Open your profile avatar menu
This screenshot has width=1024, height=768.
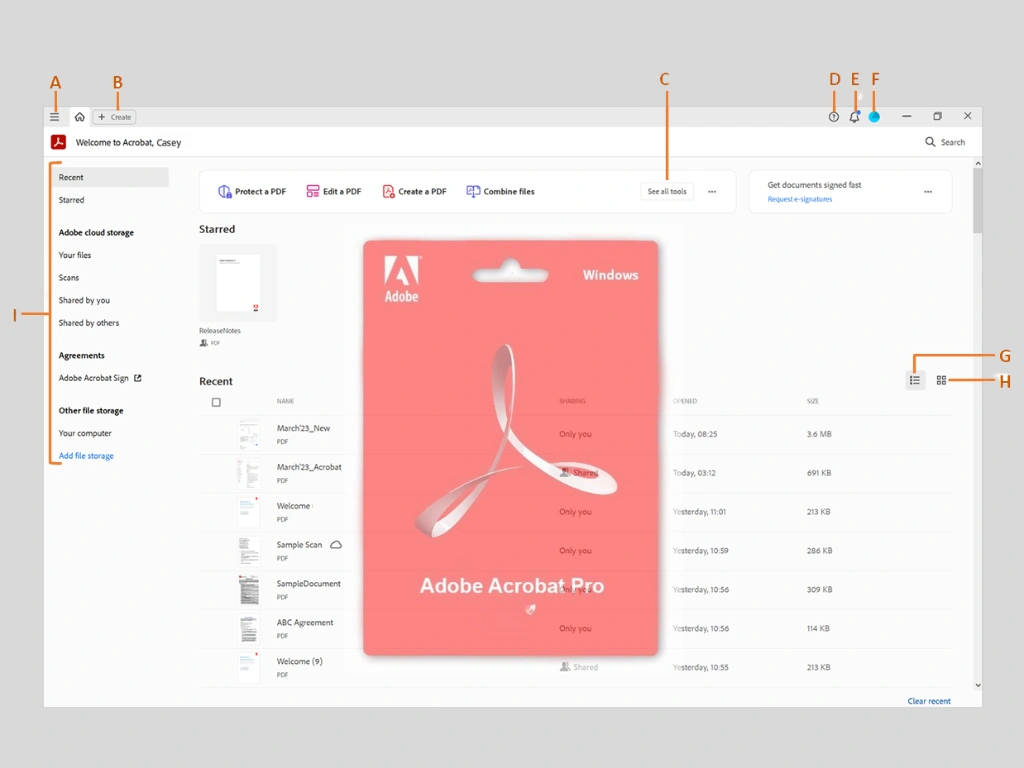click(874, 116)
